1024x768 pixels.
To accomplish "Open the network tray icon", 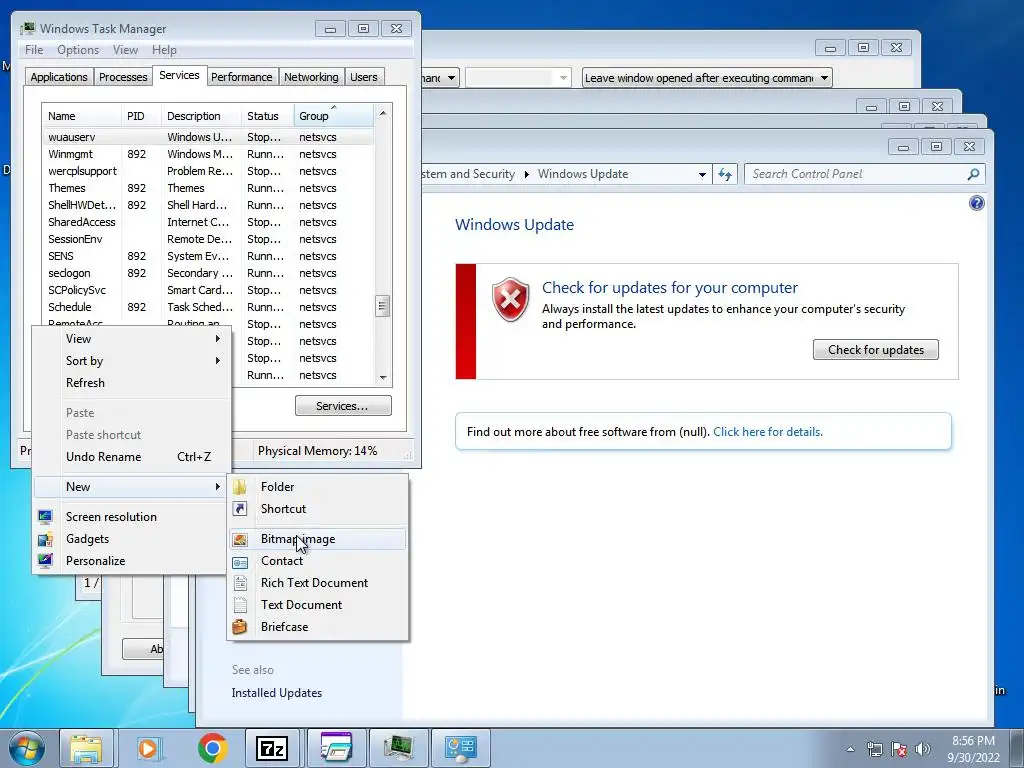I will tap(874, 749).
